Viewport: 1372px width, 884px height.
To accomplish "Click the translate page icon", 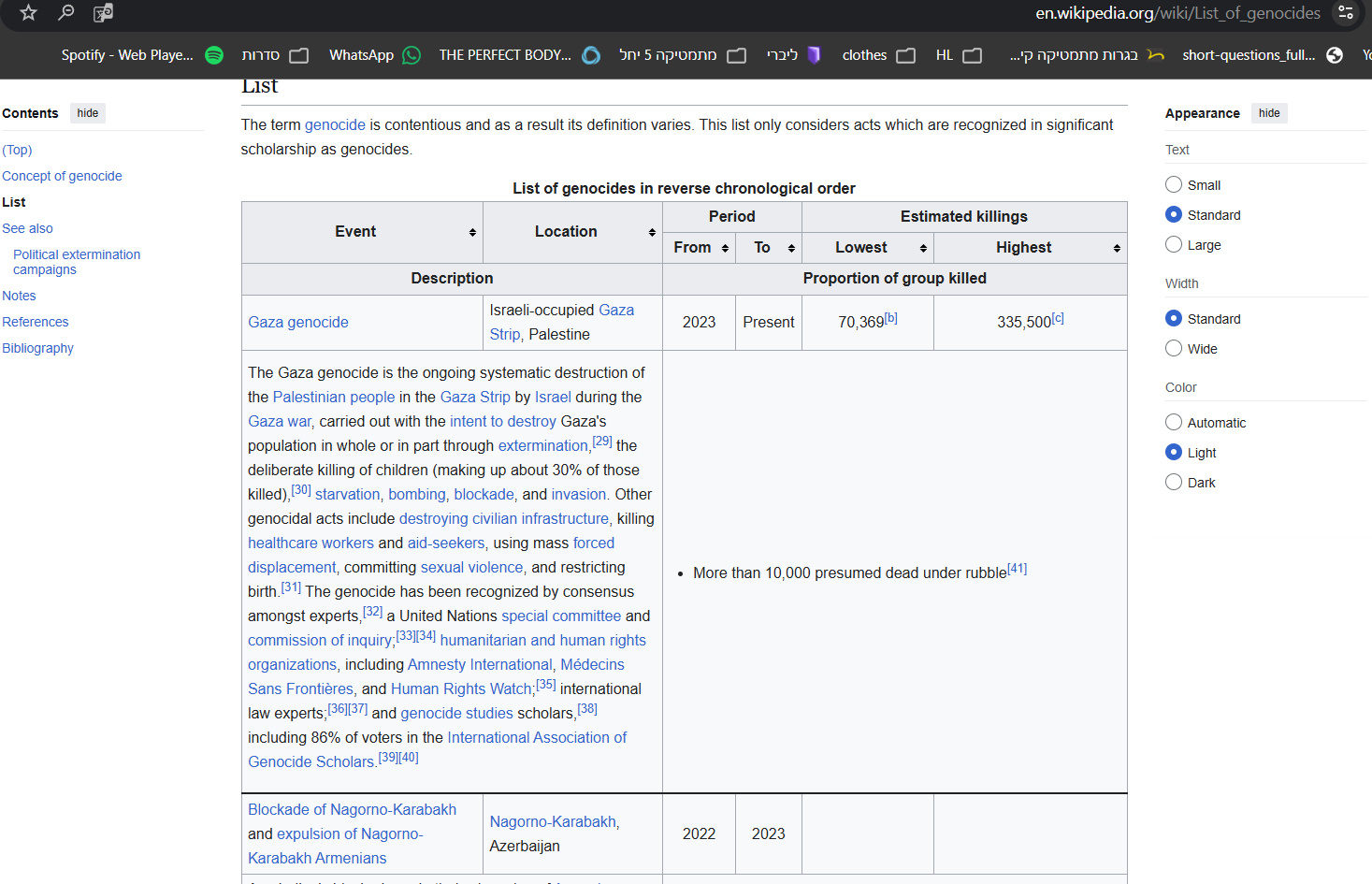I will [x=103, y=13].
